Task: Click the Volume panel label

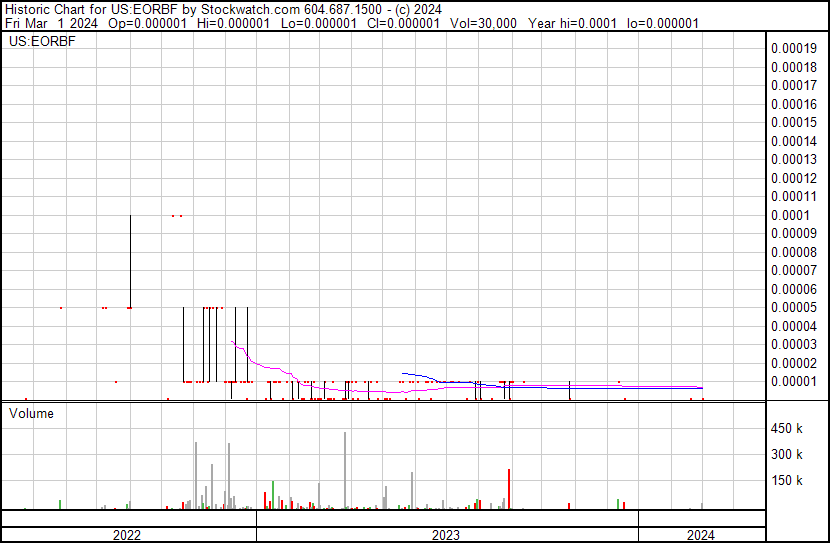Action: [31, 413]
